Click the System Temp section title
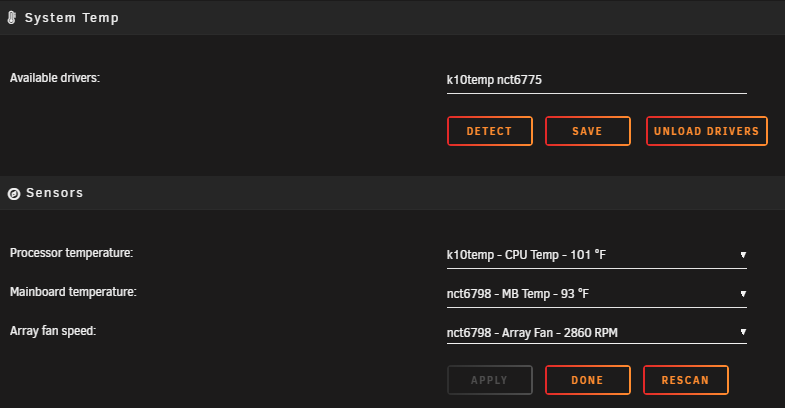The height and width of the screenshot is (408, 785). point(72,18)
